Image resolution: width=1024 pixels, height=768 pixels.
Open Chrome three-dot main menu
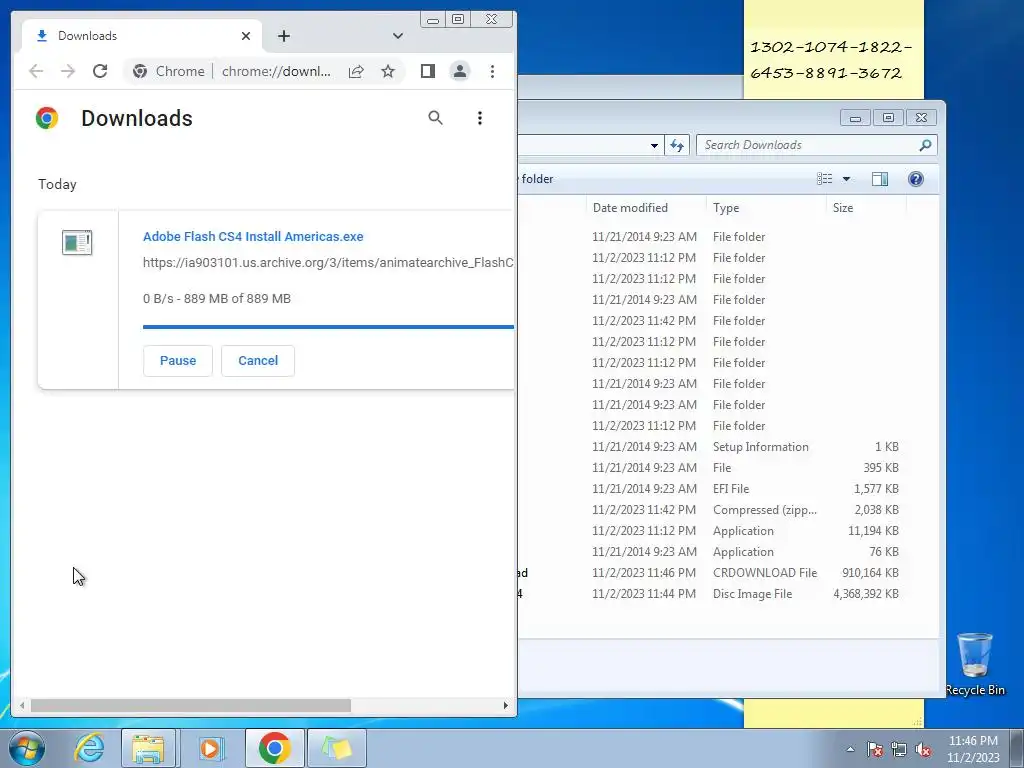click(x=492, y=71)
